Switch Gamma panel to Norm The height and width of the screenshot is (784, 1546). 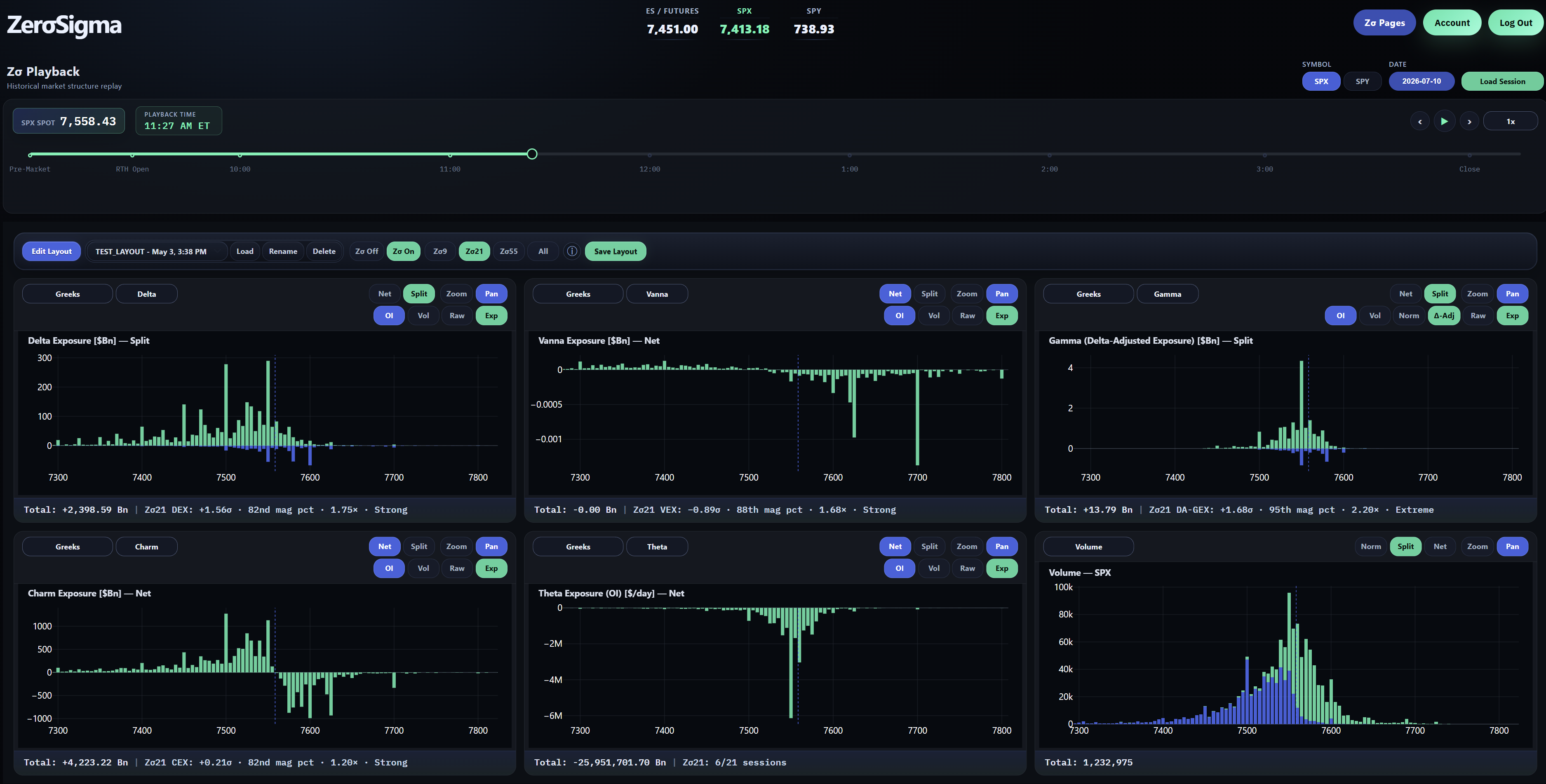tap(1409, 315)
